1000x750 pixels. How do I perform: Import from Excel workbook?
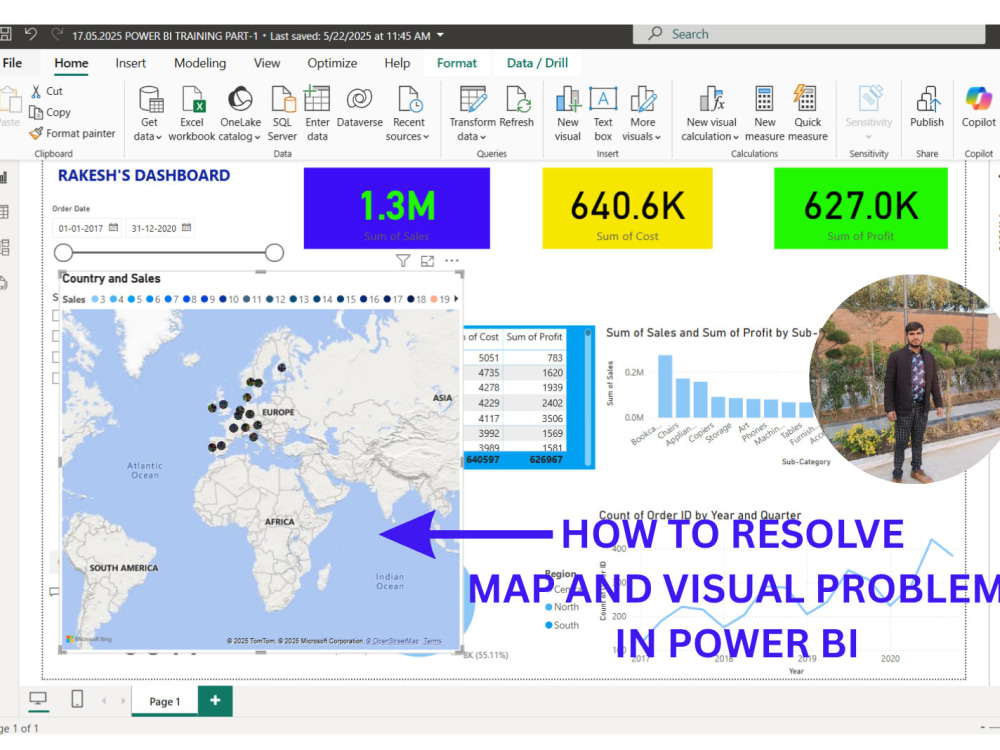click(x=191, y=114)
